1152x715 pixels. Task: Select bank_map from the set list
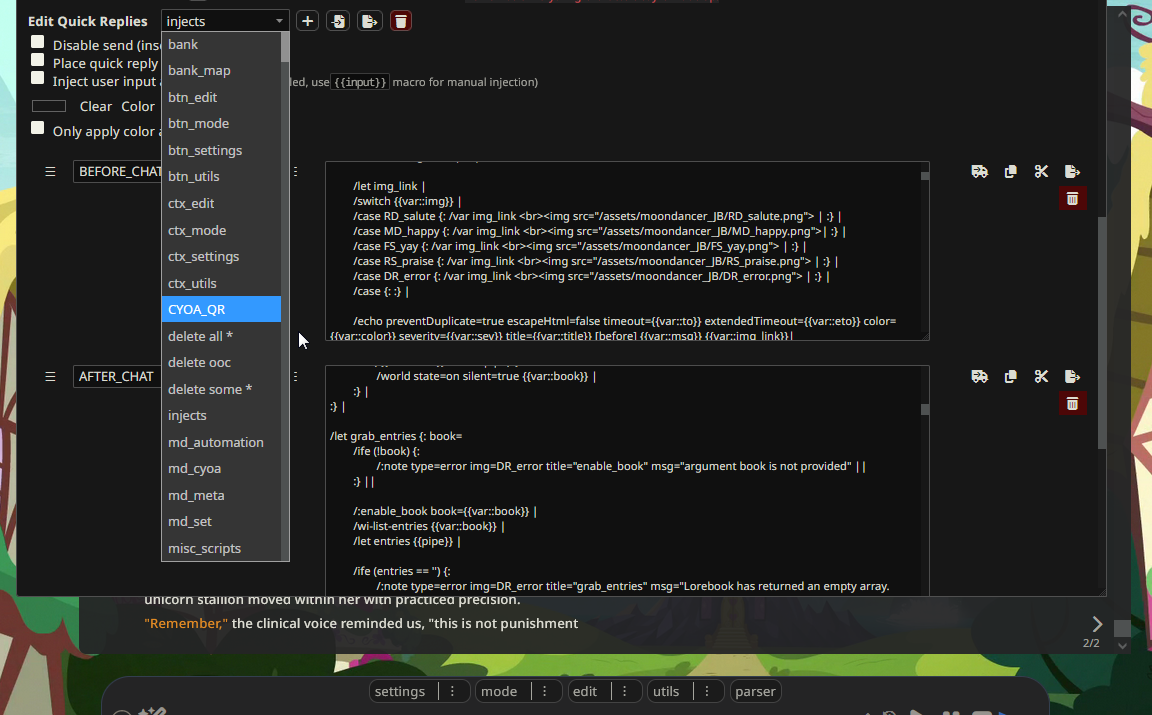click(221, 71)
